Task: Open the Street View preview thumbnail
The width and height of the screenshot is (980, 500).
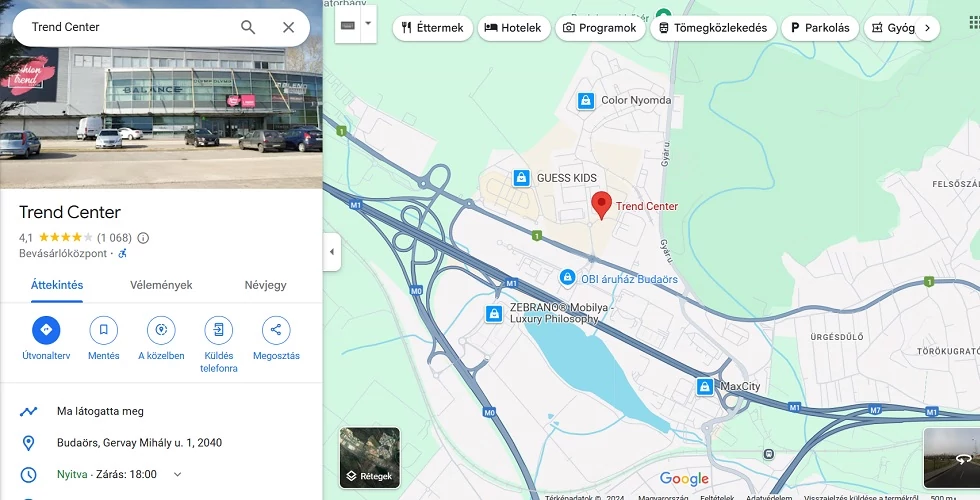Action: click(x=952, y=458)
